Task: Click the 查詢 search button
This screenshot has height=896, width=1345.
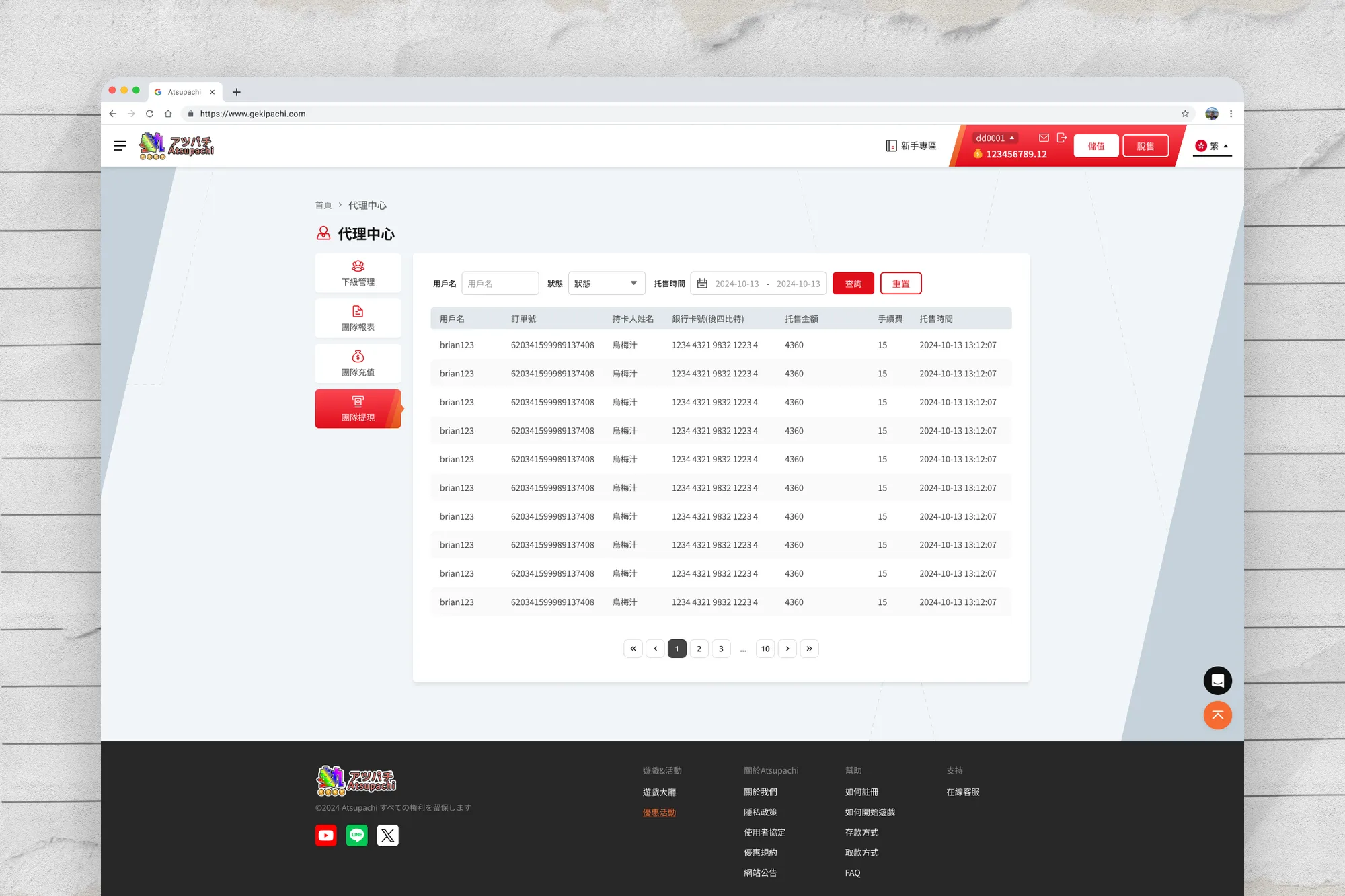Action: tap(853, 284)
